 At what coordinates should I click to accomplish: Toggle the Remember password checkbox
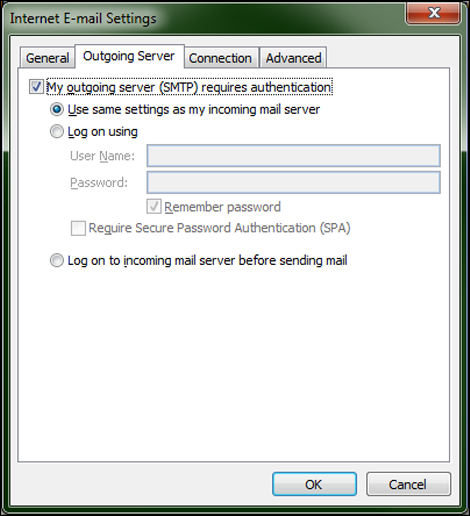(154, 207)
